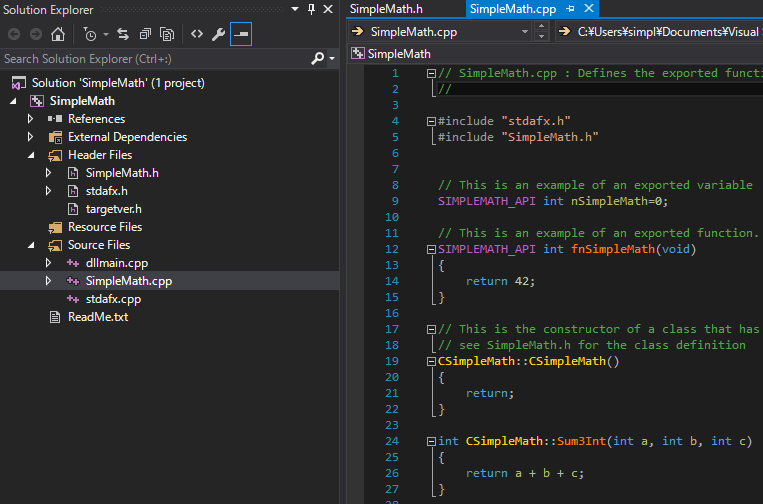
Task: Click 'nSimpleMath=0;' in the code
Action: [x=619, y=201]
